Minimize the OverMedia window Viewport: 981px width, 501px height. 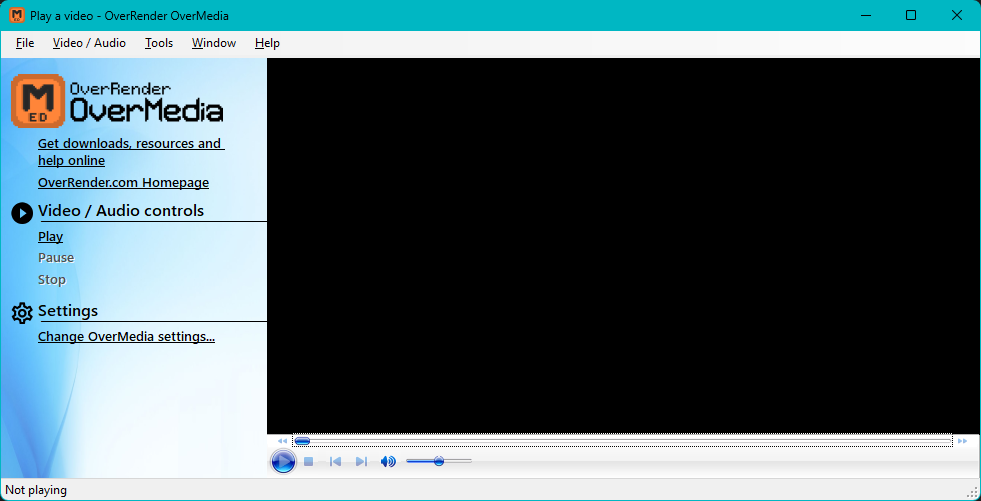pyautogui.click(x=866, y=15)
